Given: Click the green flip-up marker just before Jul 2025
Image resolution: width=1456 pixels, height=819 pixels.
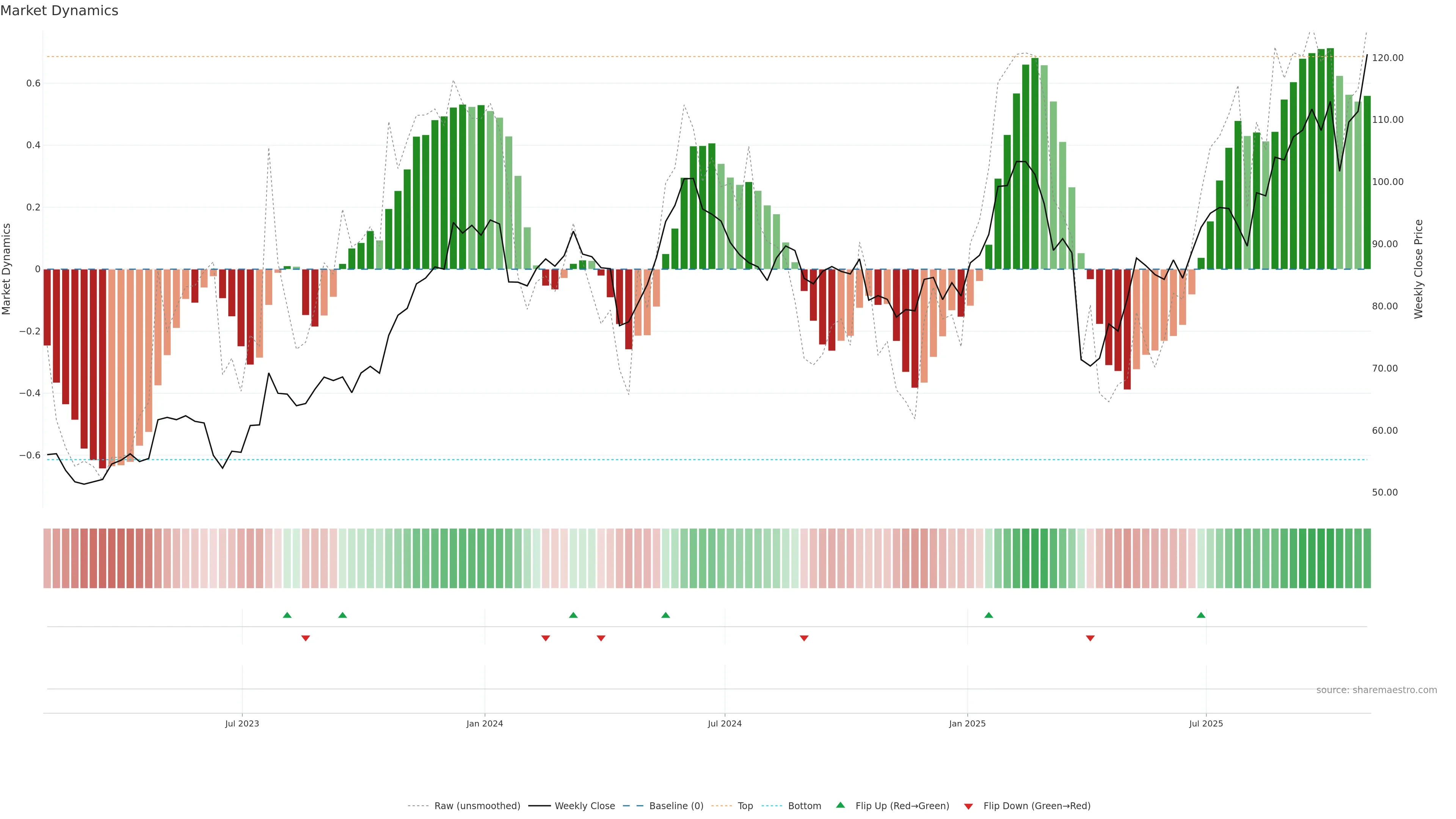Looking at the screenshot, I should 1201,615.
